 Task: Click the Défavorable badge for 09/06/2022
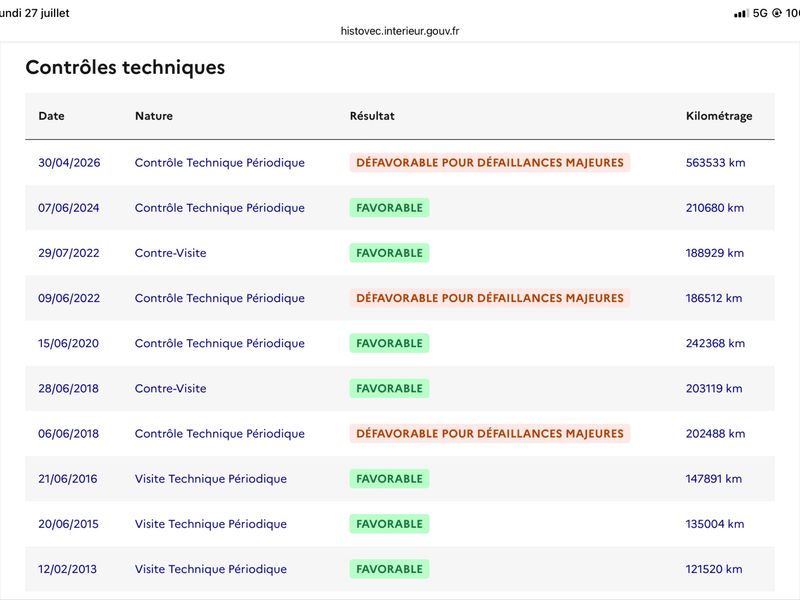(490, 298)
